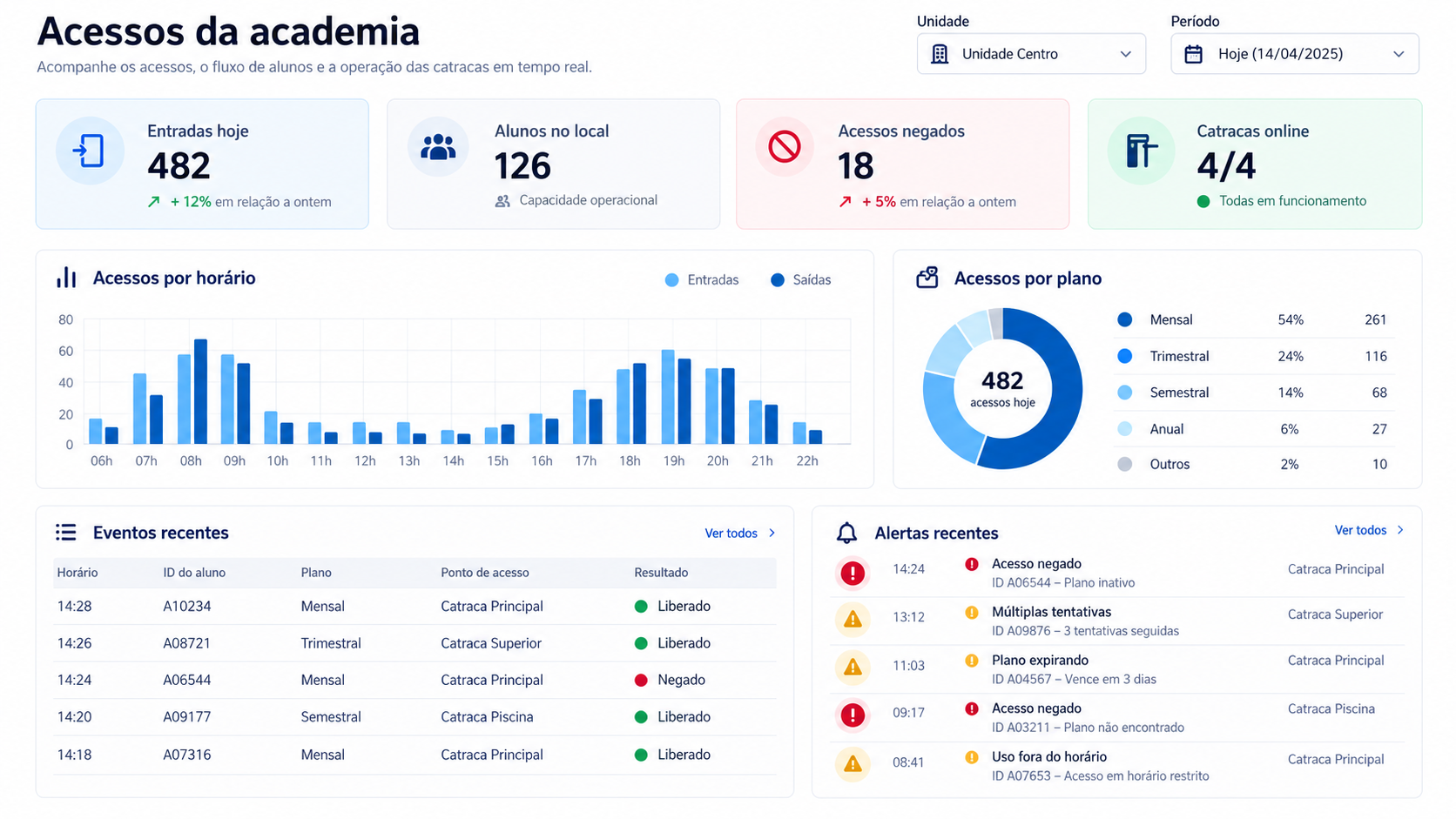
Task: Open the Unidade Centro dropdown
Action: click(1031, 54)
